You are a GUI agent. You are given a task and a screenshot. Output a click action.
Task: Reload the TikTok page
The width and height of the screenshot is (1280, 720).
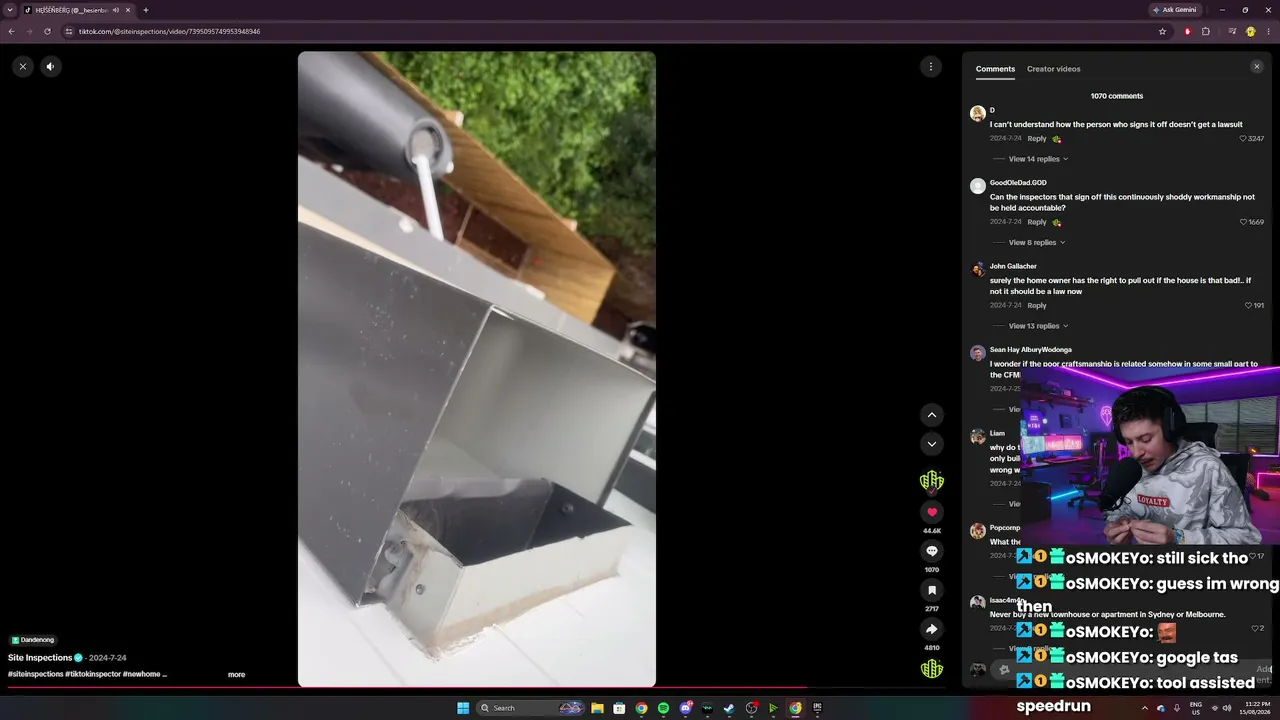pos(47,31)
